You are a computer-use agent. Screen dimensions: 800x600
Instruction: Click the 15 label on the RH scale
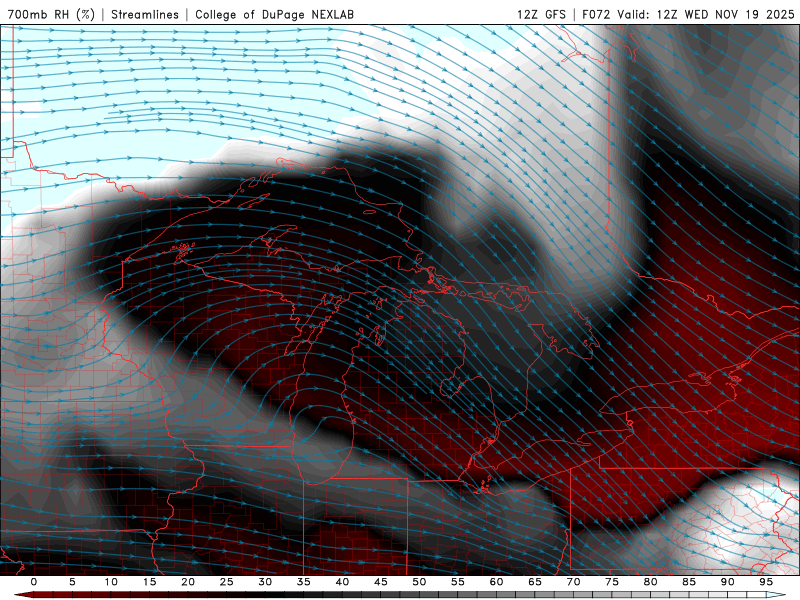149,582
